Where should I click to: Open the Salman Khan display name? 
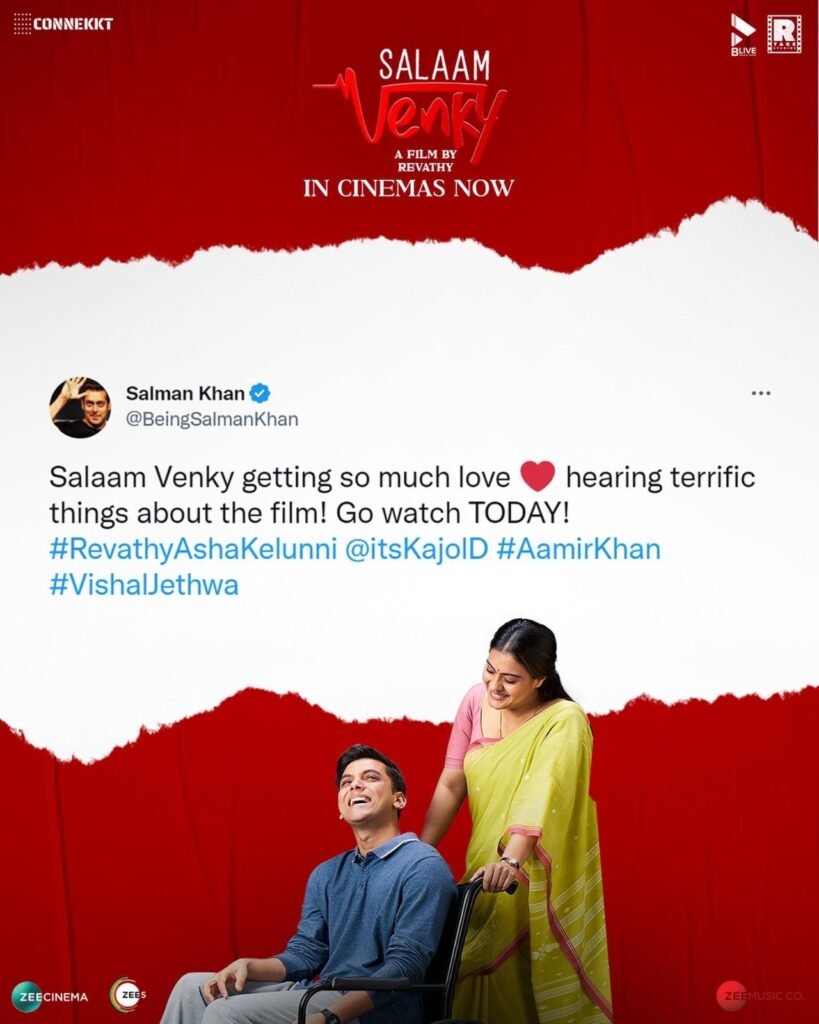pos(185,394)
